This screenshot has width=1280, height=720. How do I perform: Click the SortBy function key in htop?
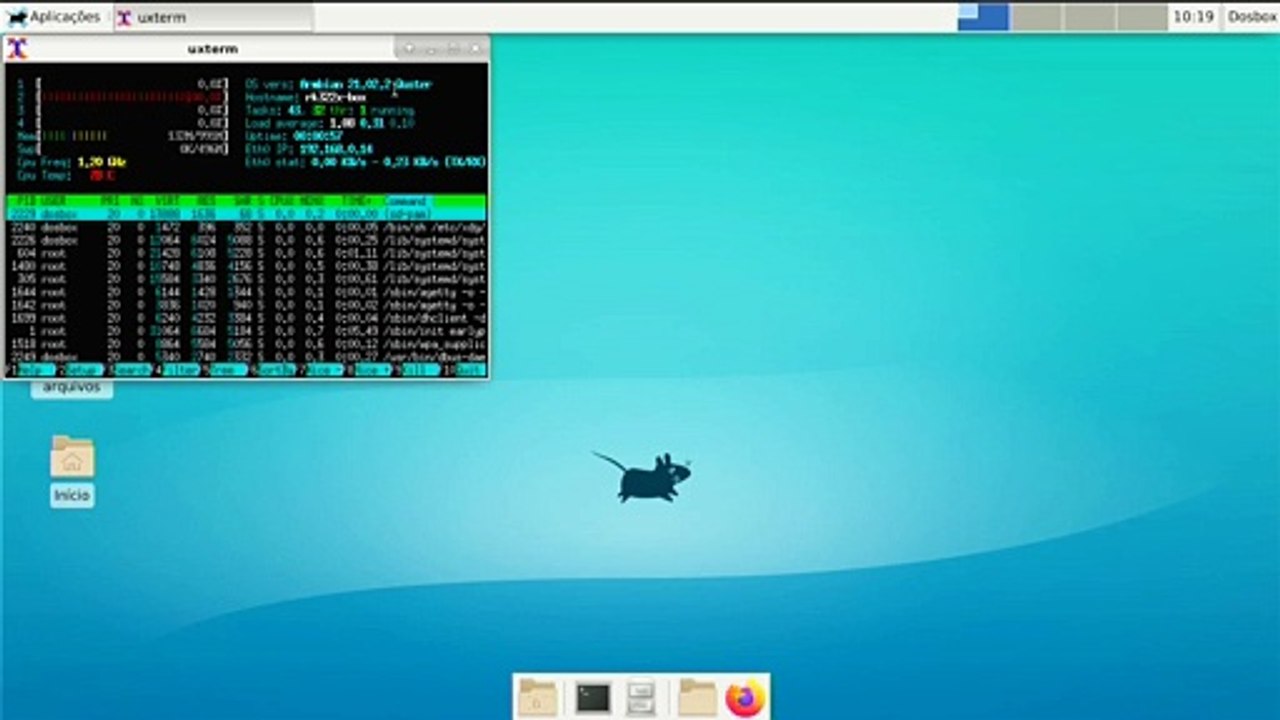tap(275, 370)
